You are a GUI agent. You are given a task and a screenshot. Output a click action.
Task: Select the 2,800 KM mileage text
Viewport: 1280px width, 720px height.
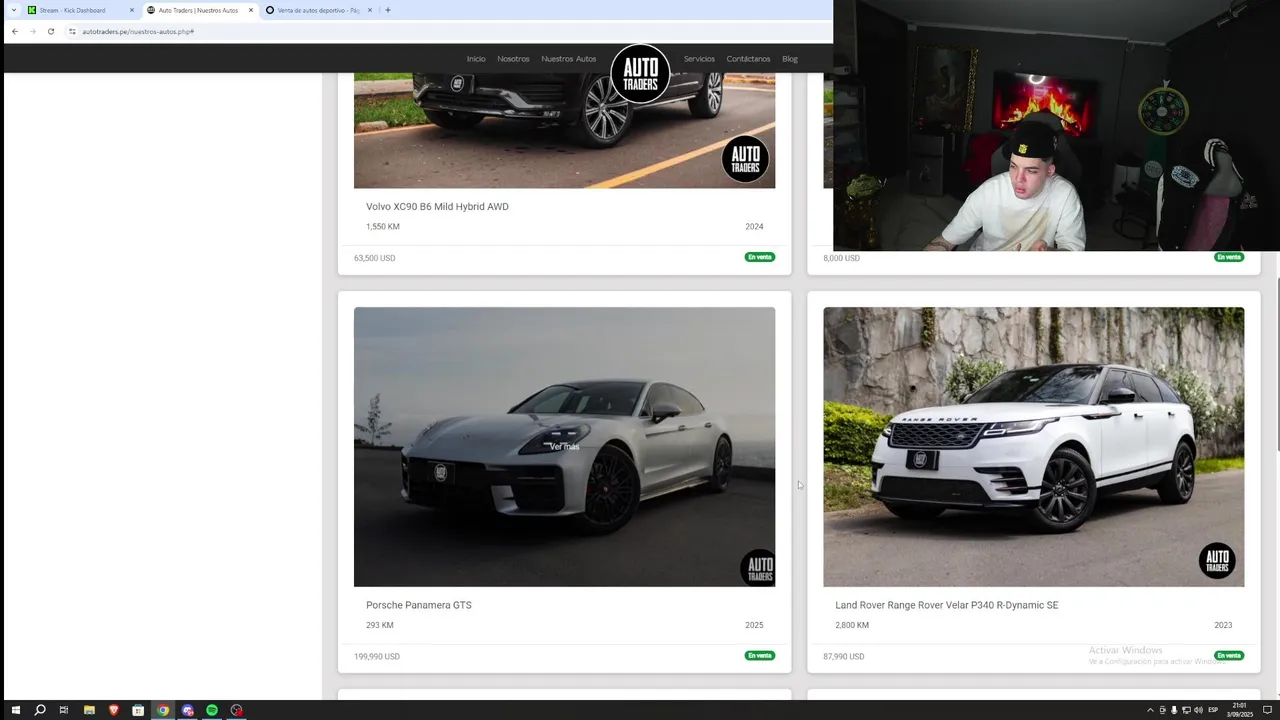[852, 625]
